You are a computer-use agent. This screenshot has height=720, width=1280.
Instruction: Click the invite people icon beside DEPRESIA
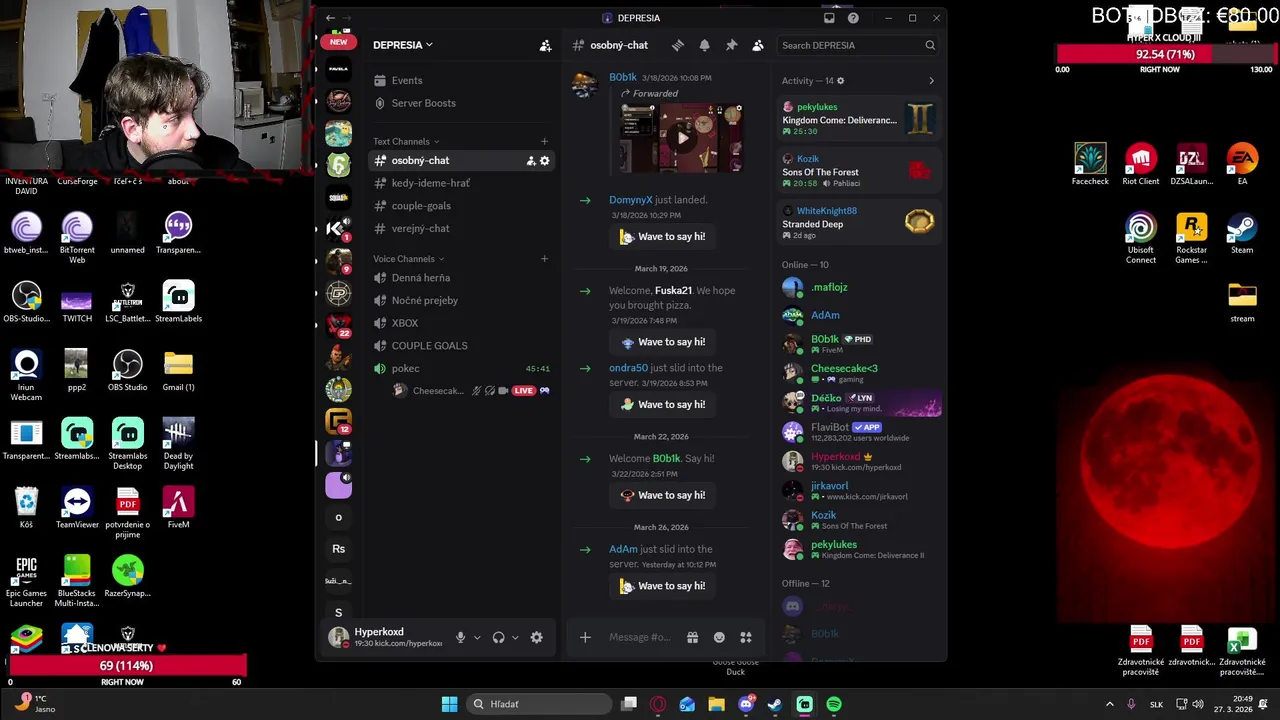pyautogui.click(x=545, y=45)
